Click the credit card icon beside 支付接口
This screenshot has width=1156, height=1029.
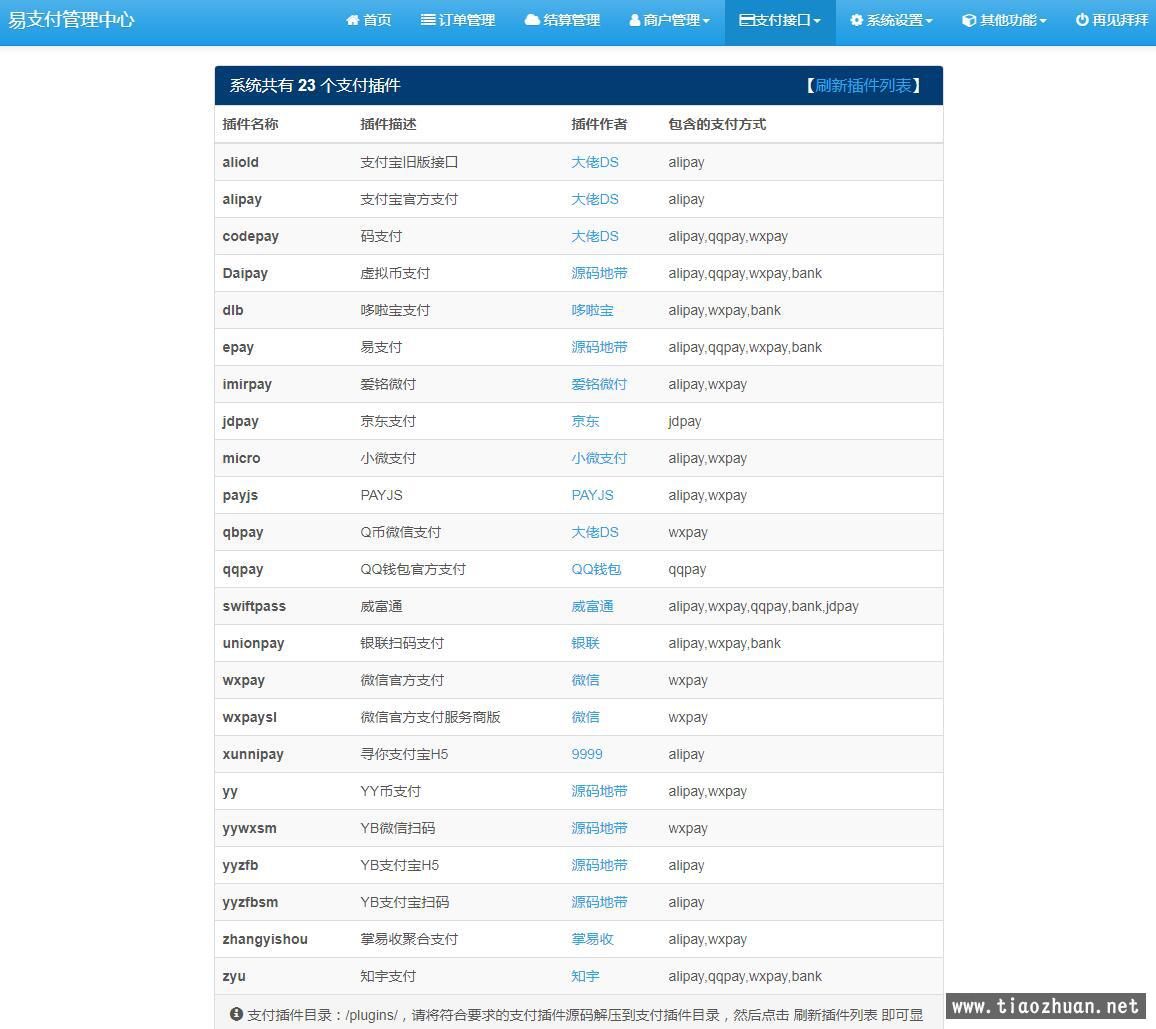pos(747,20)
